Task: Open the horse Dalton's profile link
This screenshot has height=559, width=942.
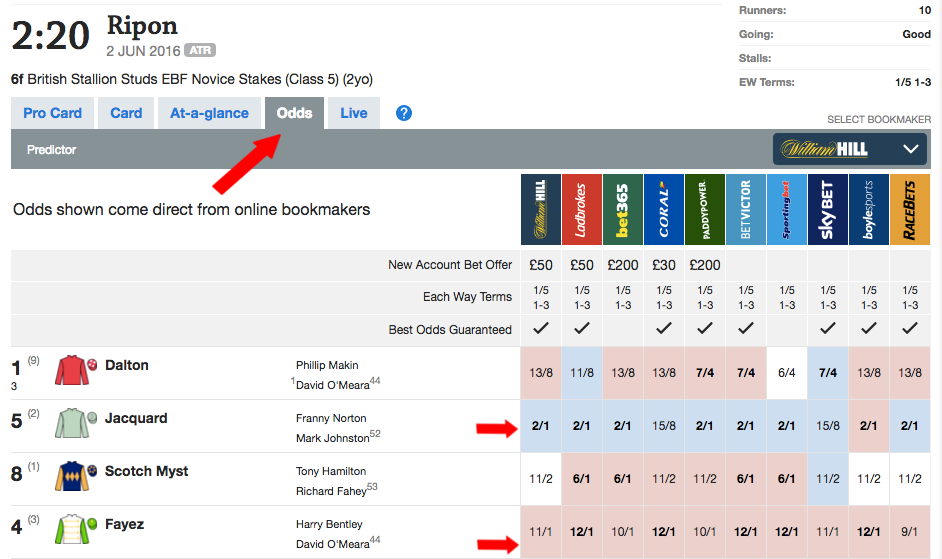Action: pos(127,365)
